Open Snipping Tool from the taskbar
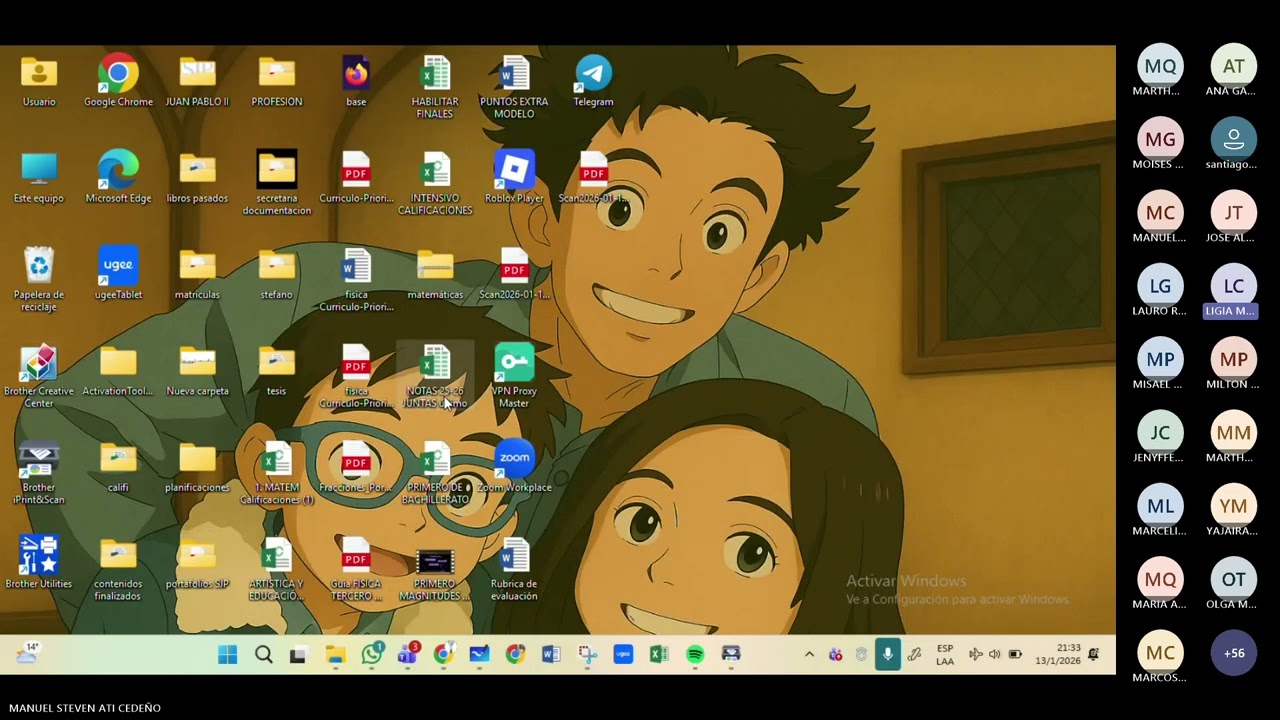The image size is (1280, 720). (588, 654)
